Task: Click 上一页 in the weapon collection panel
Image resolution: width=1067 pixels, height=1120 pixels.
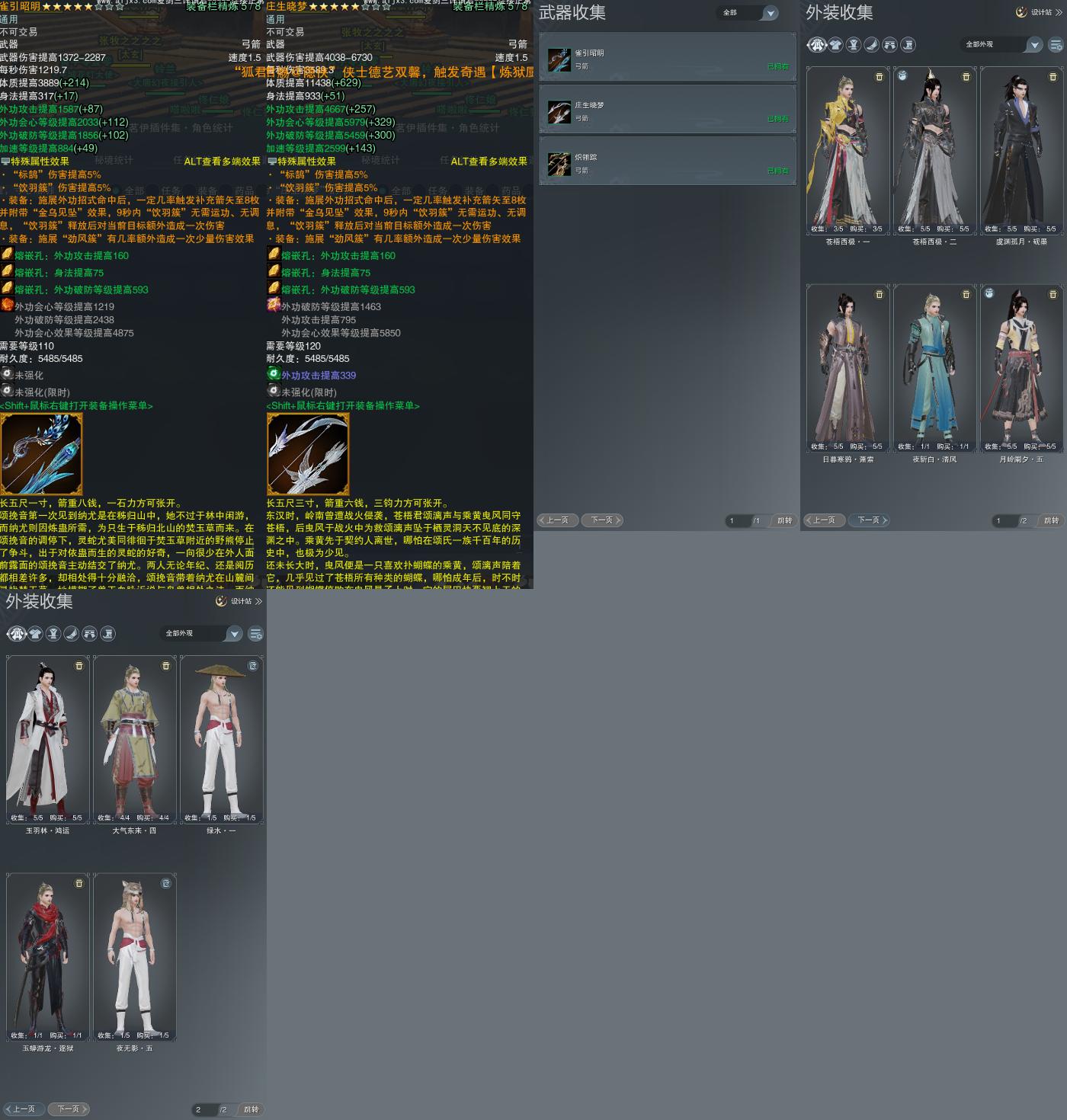Action: pyautogui.click(x=557, y=520)
